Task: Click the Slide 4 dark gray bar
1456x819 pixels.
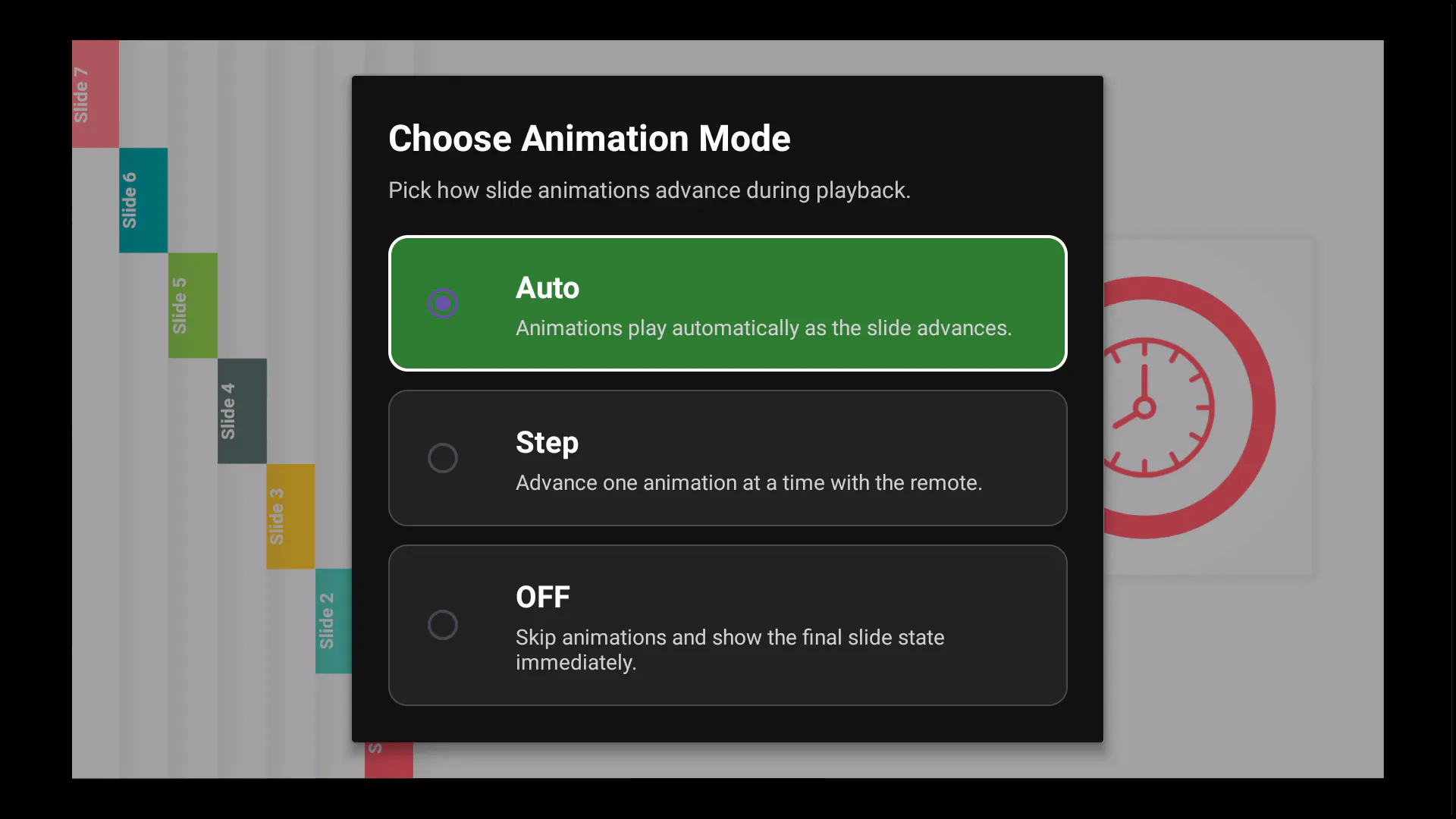Action: [242, 411]
